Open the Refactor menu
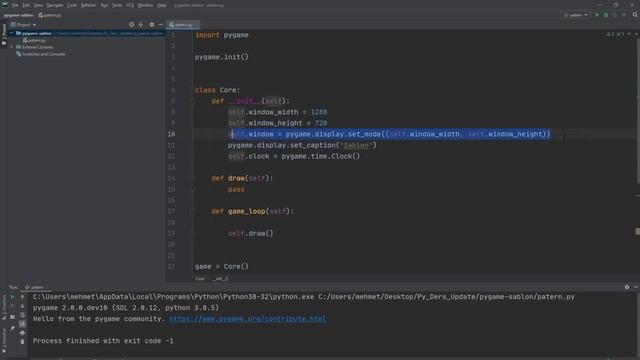The image size is (640, 360). pyautogui.click(x=89, y=5)
